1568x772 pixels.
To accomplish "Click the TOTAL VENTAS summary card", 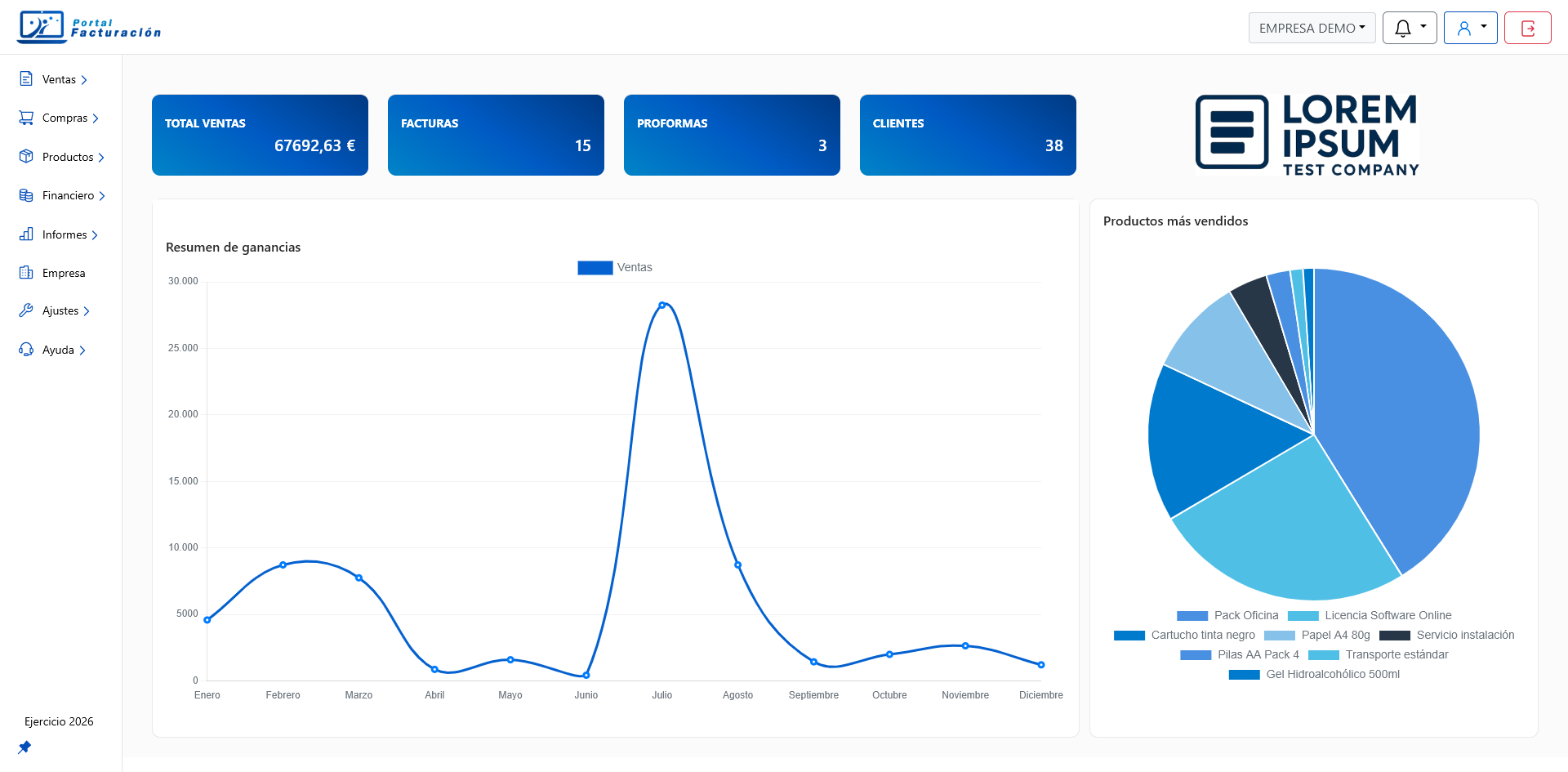I will 260,135.
